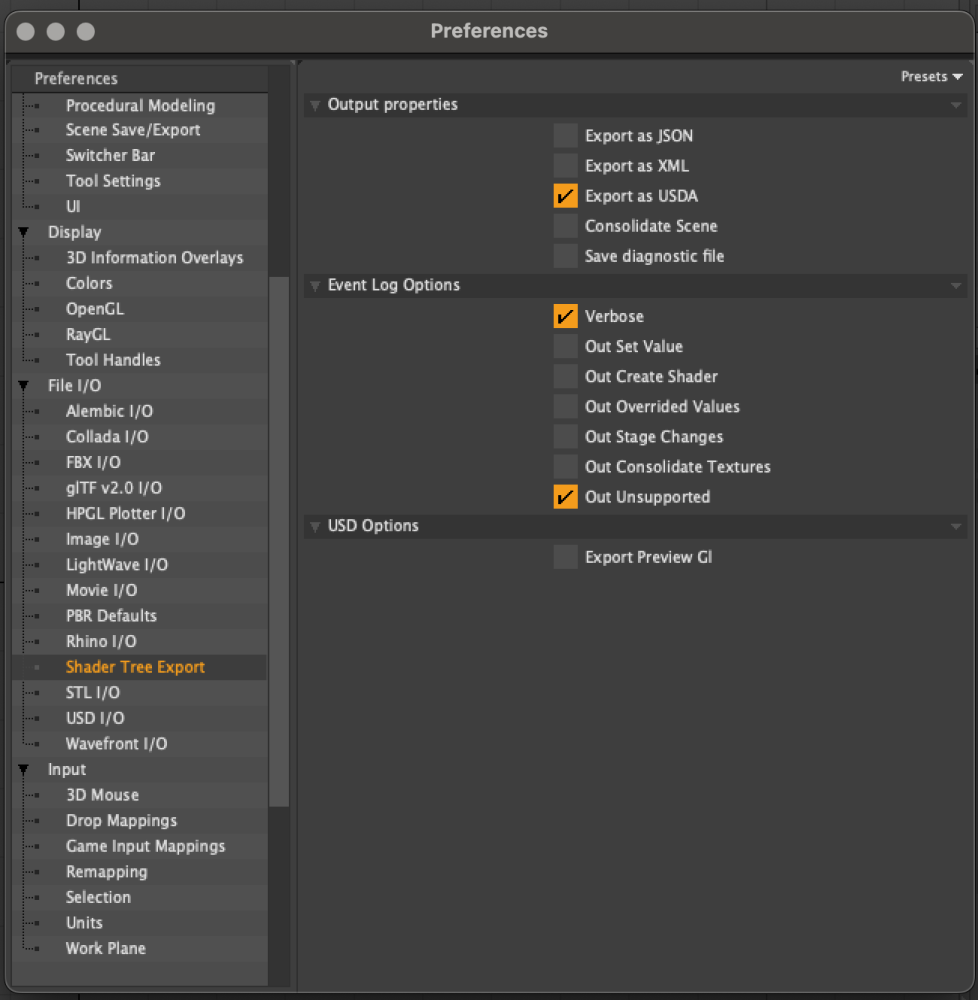
Task: Enable the Export as JSON checkbox
Action: point(566,136)
